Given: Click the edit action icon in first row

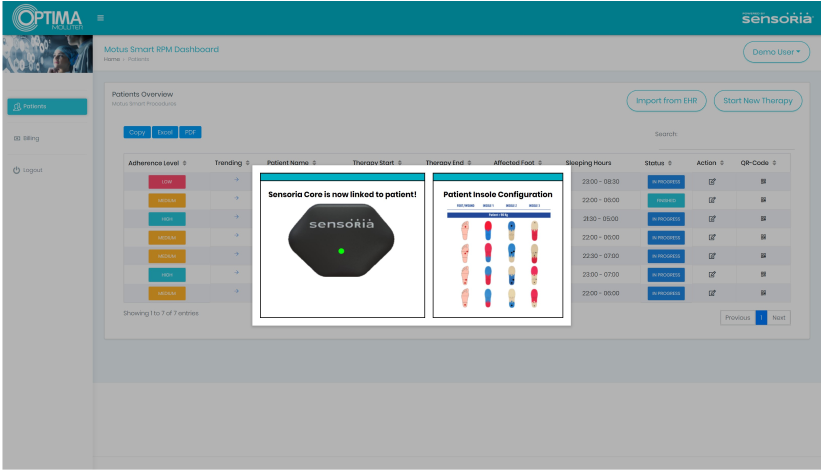Looking at the screenshot, I should (712, 182).
